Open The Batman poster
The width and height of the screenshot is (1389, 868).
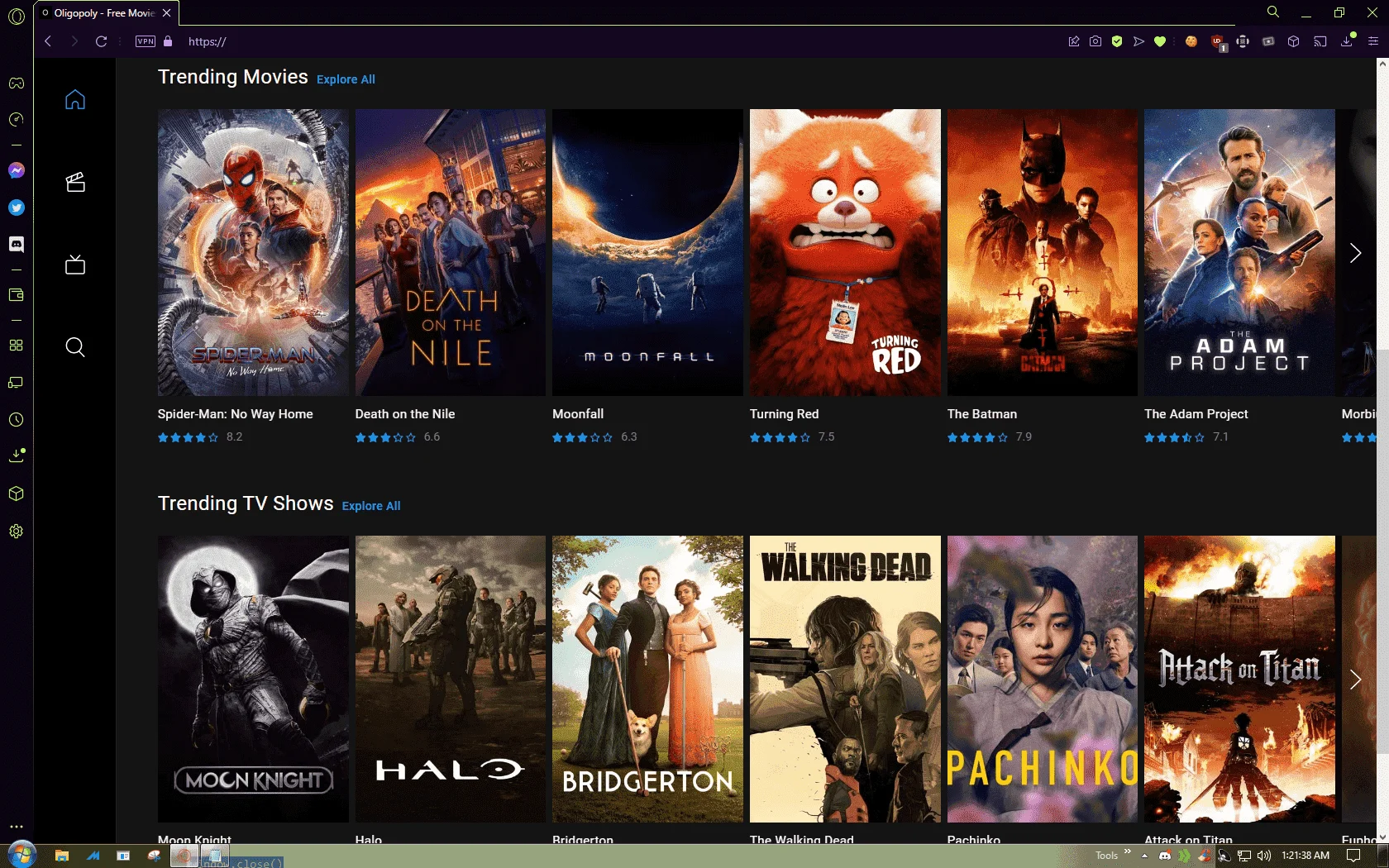(1043, 252)
